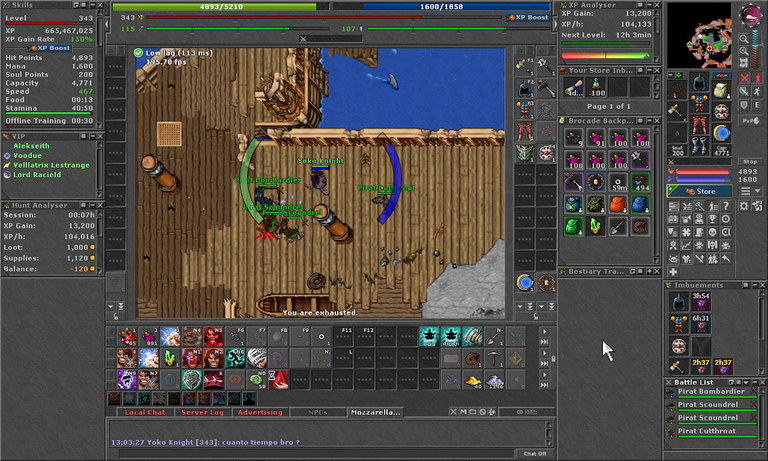
Task: Select the helmet equipment slot
Action: [699, 82]
